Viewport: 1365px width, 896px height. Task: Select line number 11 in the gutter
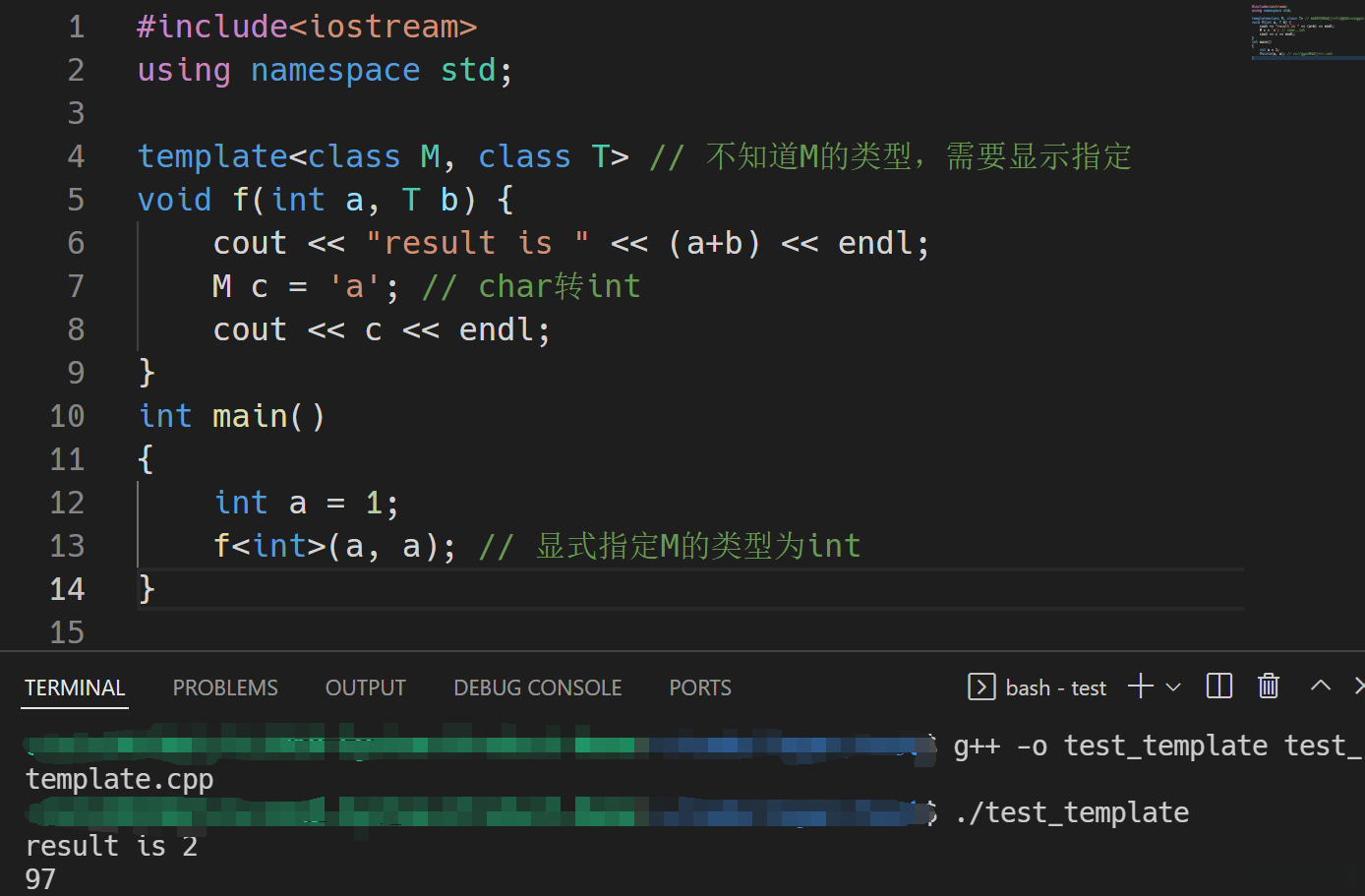pyautogui.click(x=67, y=459)
